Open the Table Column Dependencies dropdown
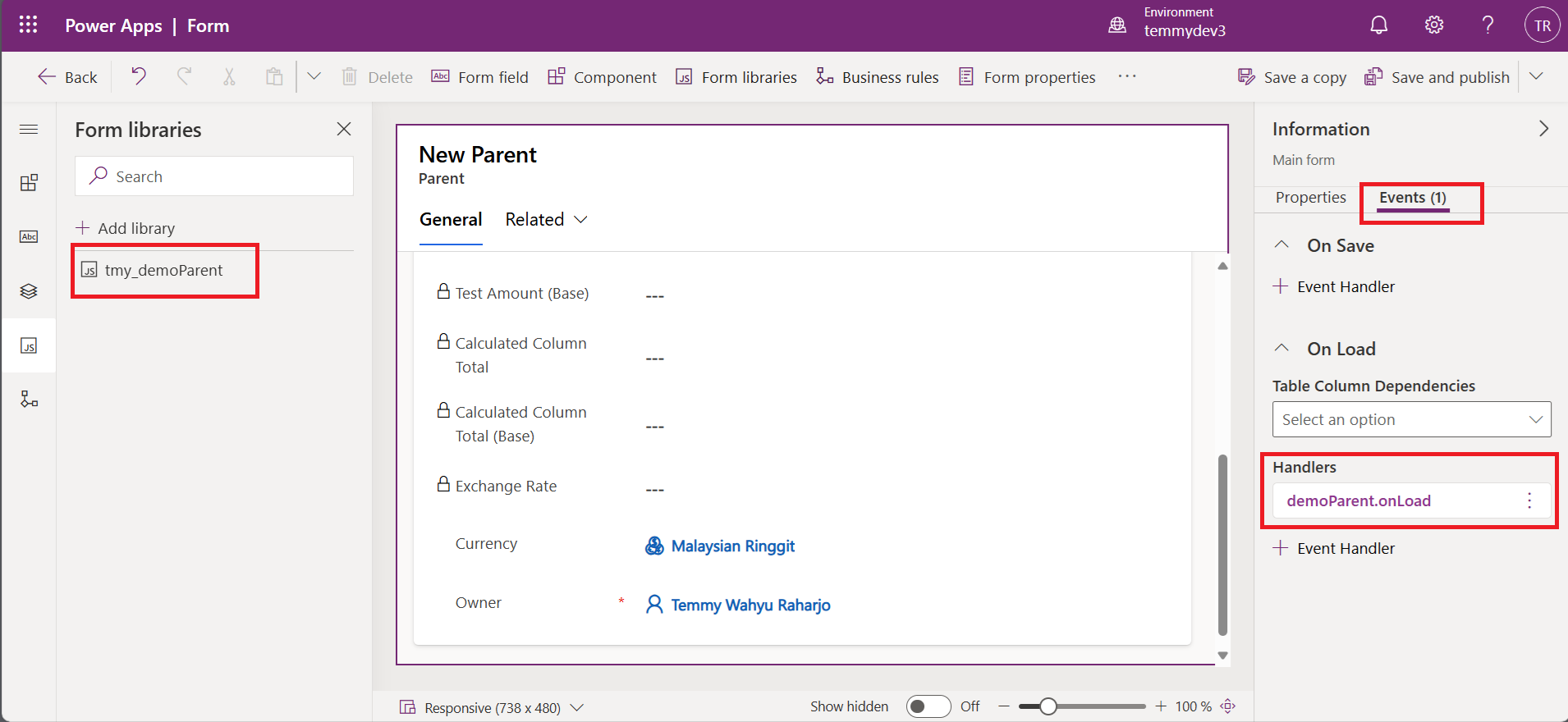 1411,419
